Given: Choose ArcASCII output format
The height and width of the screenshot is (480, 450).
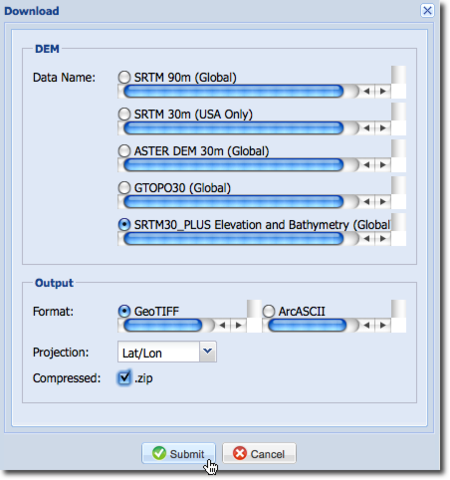Looking at the screenshot, I should [x=269, y=311].
